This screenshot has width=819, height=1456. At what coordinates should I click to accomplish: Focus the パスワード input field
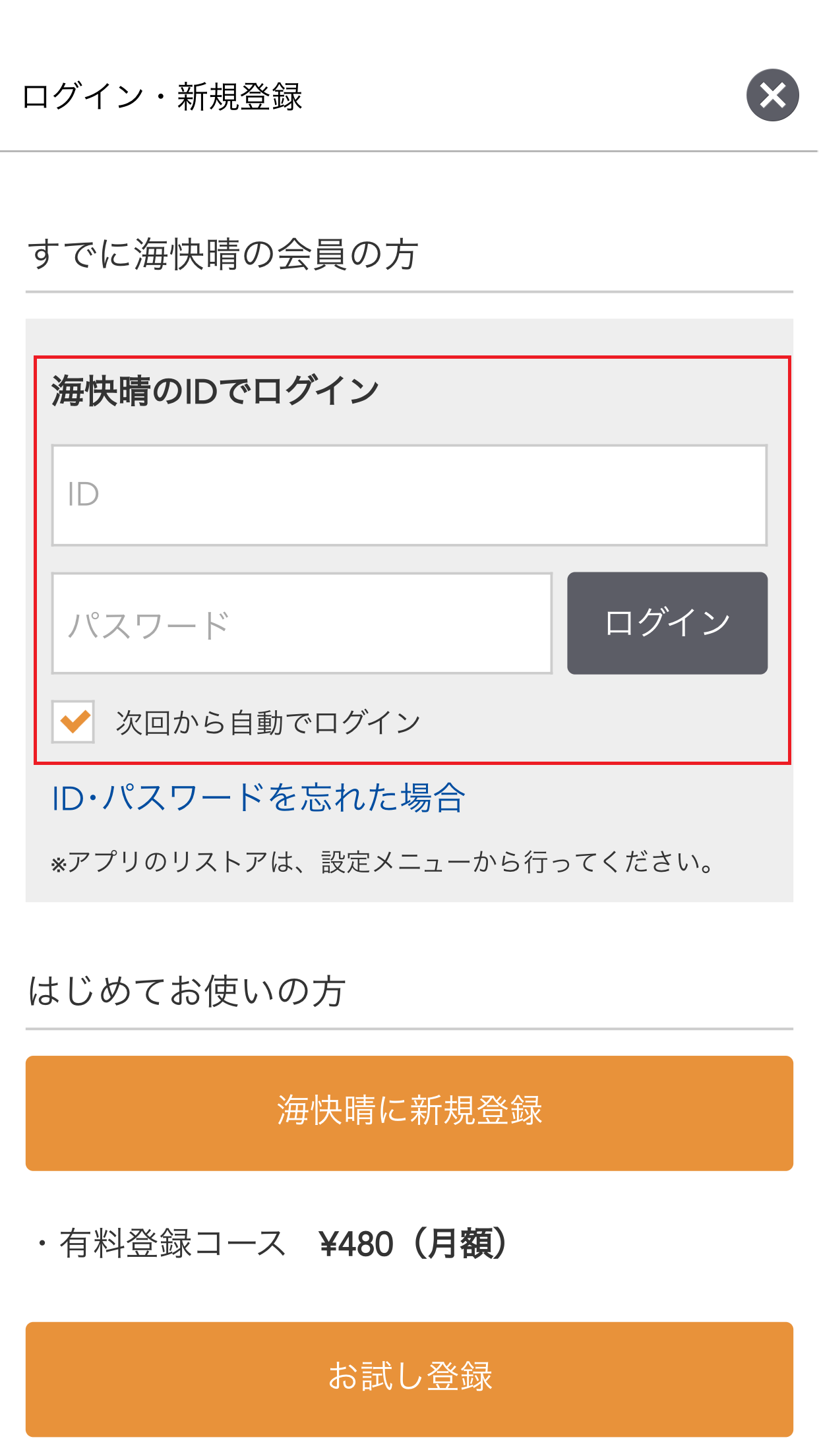[302, 623]
